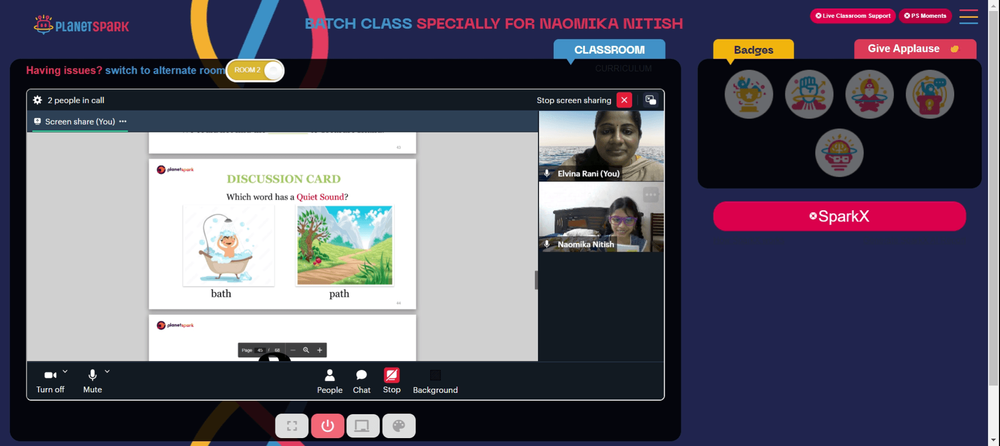Open the hamburger menu
1000x446 pixels.
click(969, 17)
